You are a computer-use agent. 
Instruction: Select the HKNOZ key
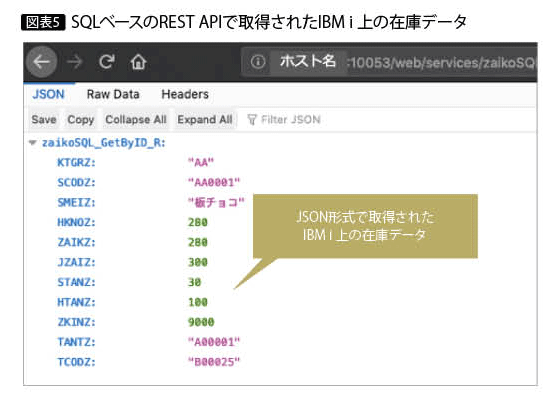[76, 222]
